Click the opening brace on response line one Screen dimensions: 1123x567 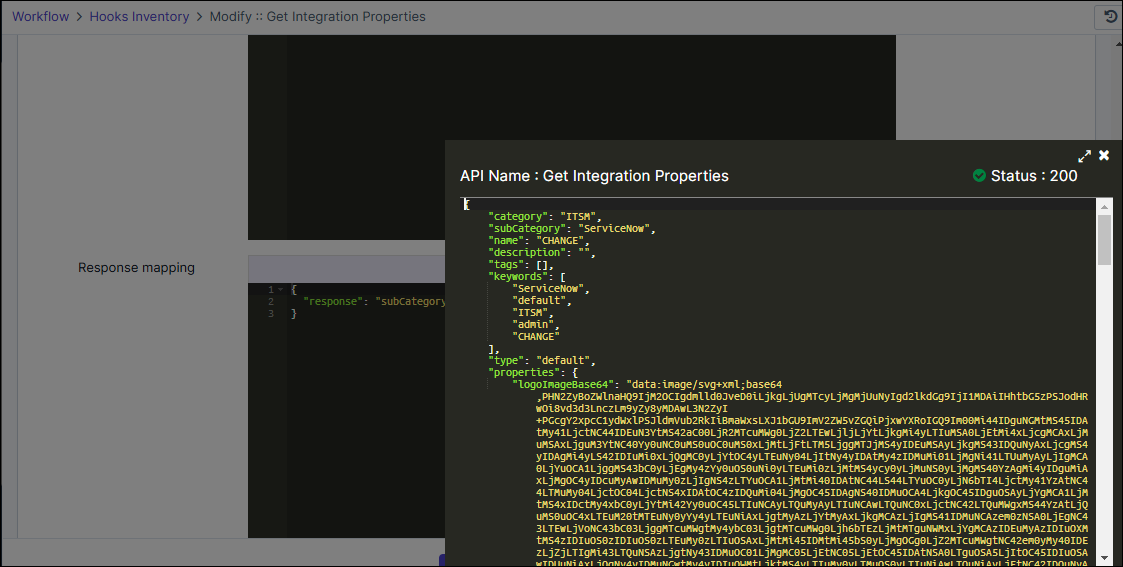466,205
